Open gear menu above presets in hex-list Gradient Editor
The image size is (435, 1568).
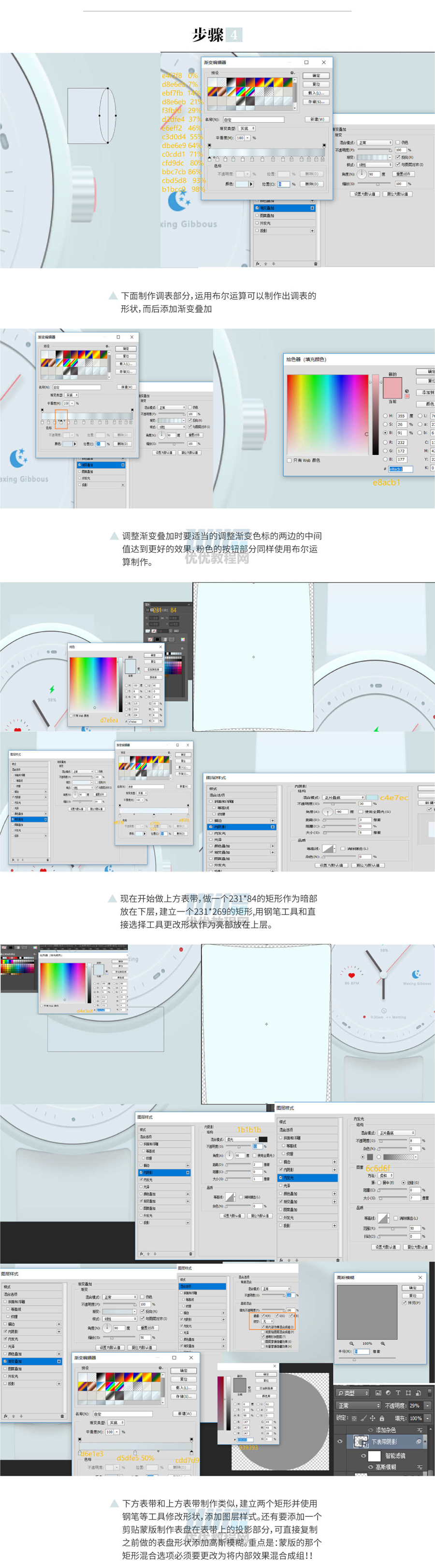(293, 73)
